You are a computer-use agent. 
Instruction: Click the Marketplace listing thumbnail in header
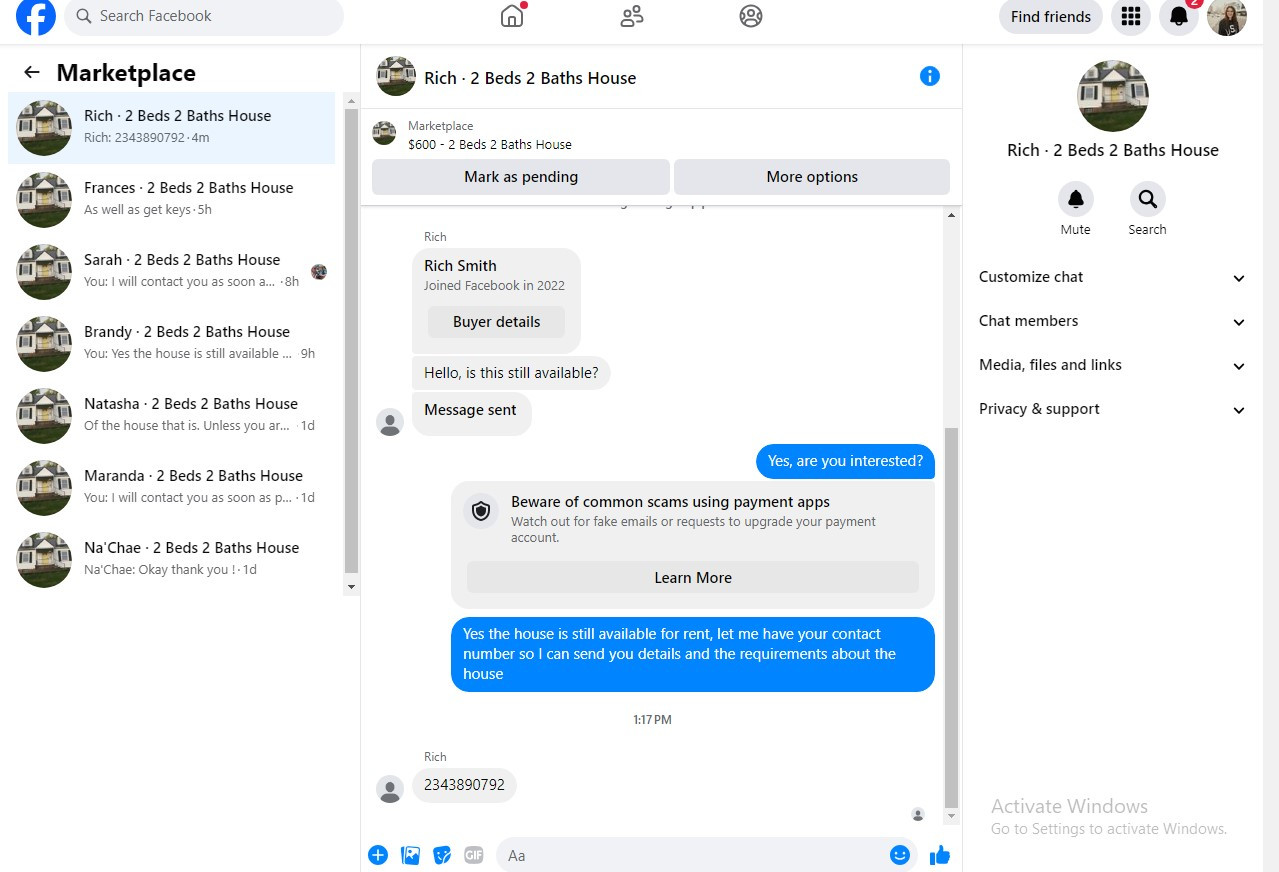pyautogui.click(x=384, y=133)
